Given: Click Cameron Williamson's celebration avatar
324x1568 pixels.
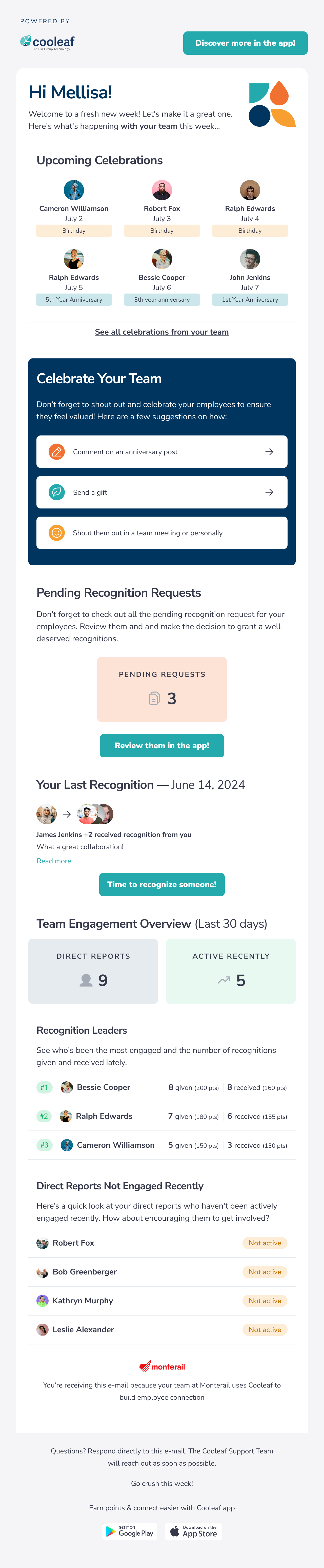Looking at the screenshot, I should click(74, 190).
